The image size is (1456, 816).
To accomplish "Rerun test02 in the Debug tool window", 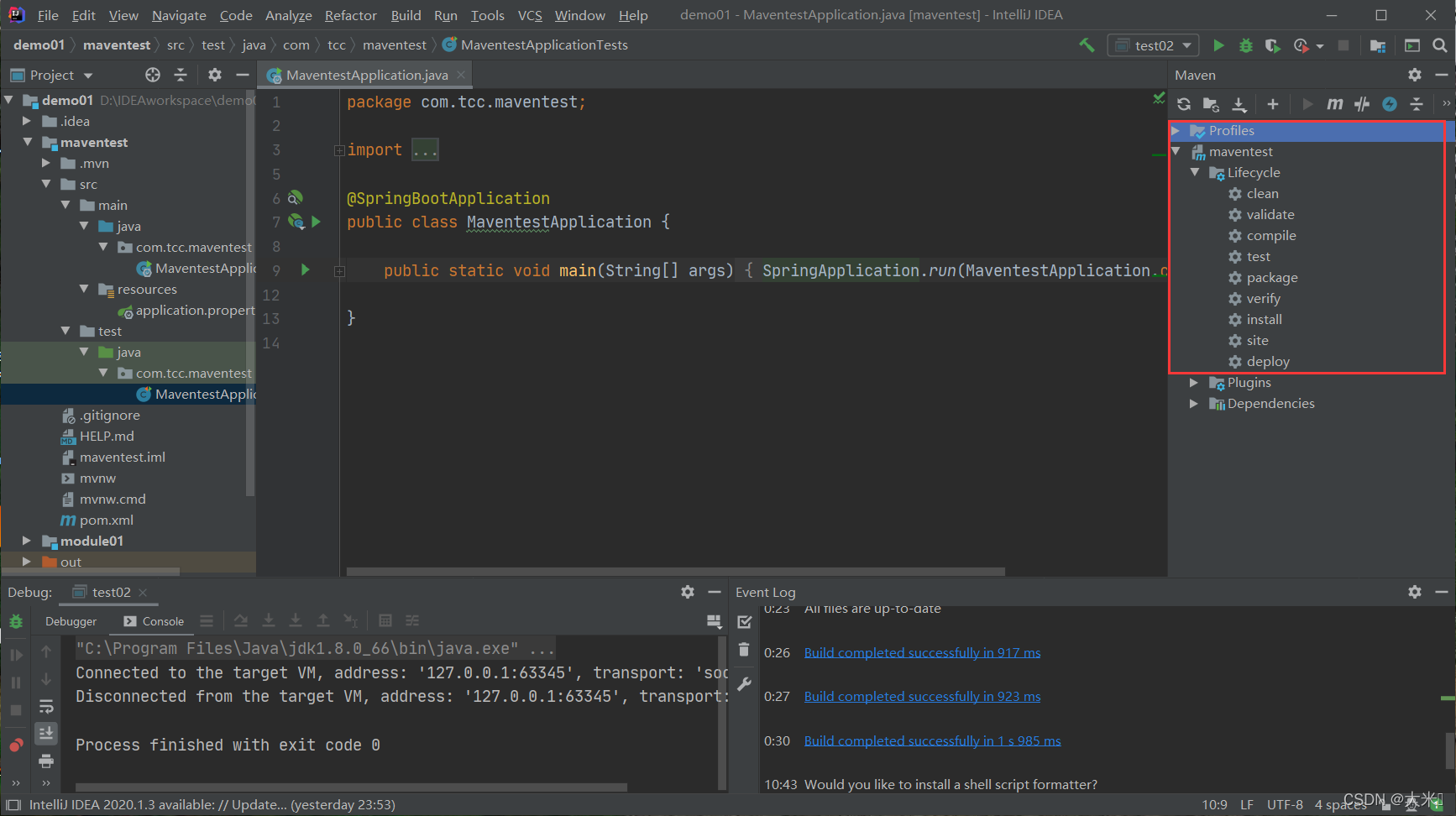I will coord(16,622).
